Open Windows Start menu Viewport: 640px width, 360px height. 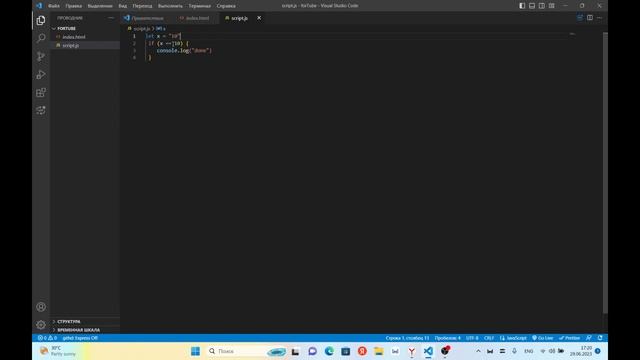coord(196,351)
